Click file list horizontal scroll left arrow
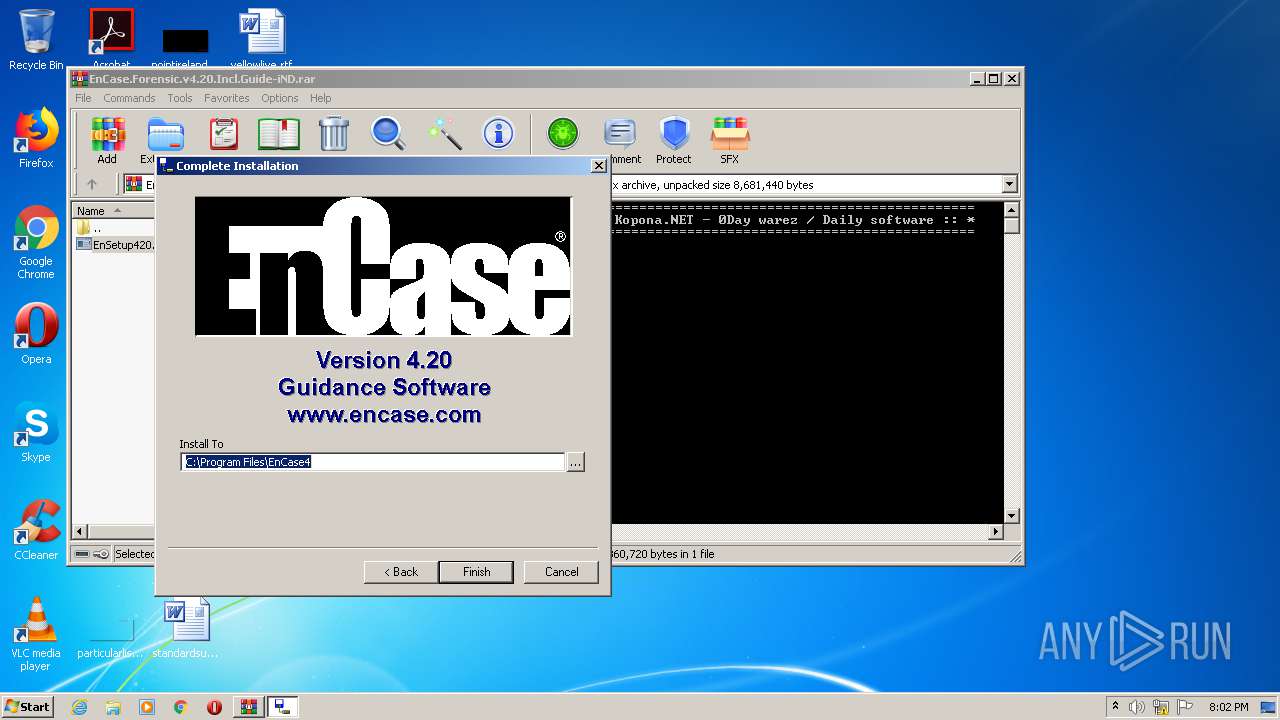 coord(81,532)
